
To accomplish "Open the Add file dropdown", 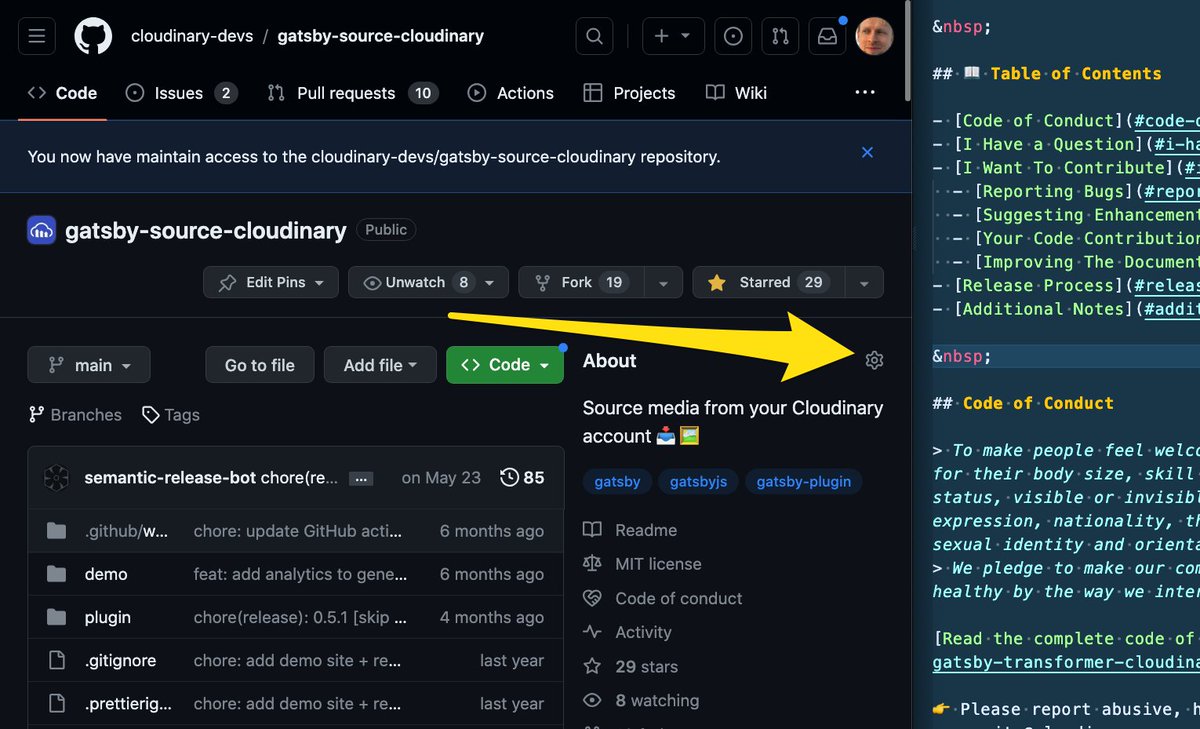I will pos(380,365).
